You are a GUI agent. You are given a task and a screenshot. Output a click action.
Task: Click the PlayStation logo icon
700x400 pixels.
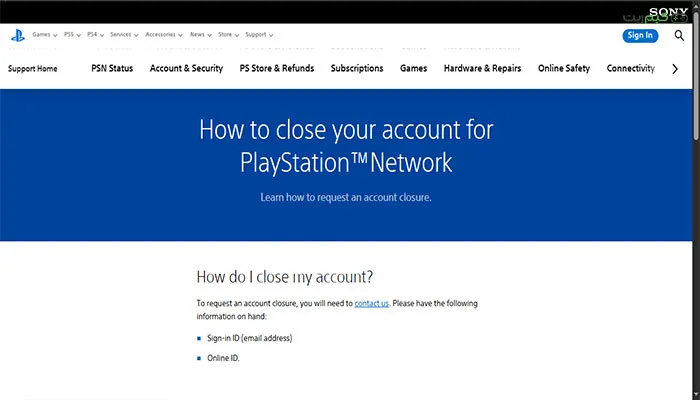click(x=17, y=35)
